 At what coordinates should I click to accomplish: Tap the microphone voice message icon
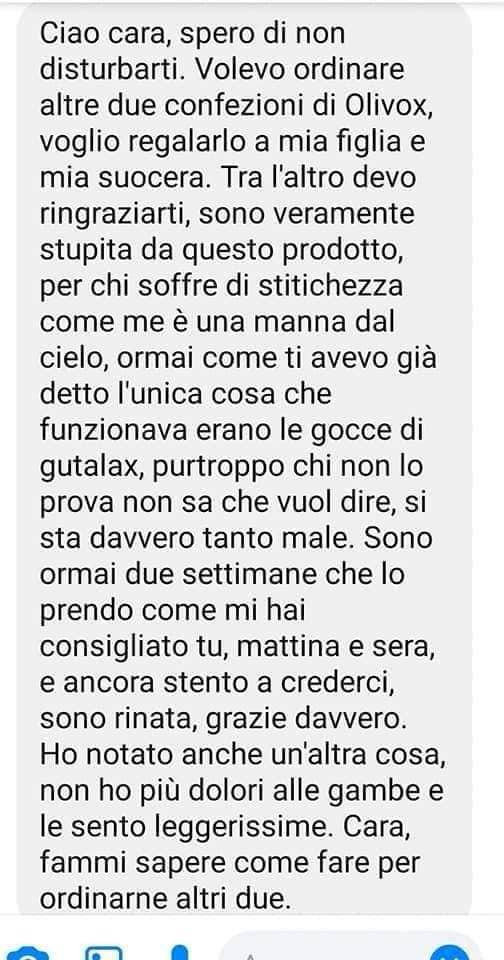179,953
